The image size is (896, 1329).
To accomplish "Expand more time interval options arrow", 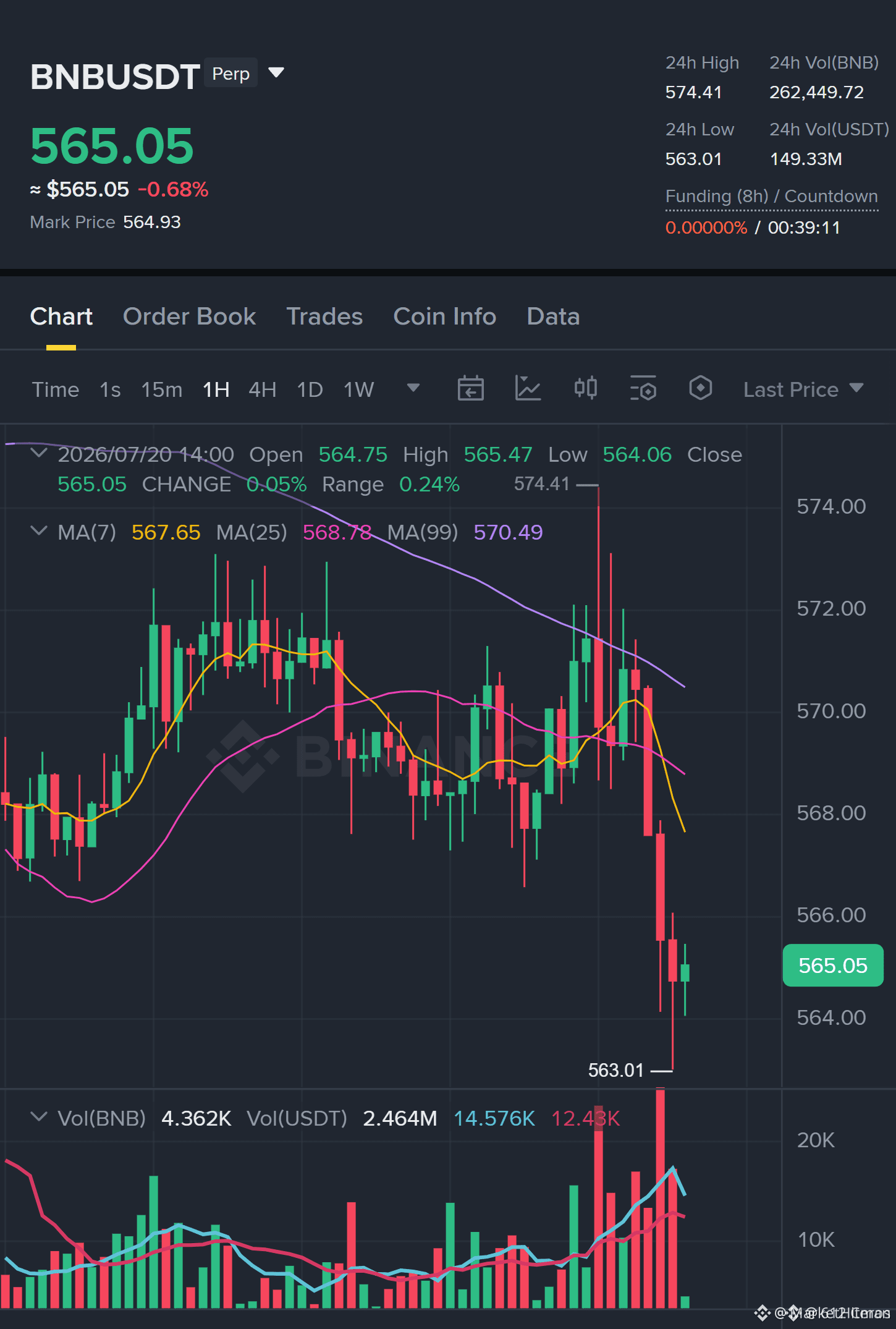I will point(413,388).
